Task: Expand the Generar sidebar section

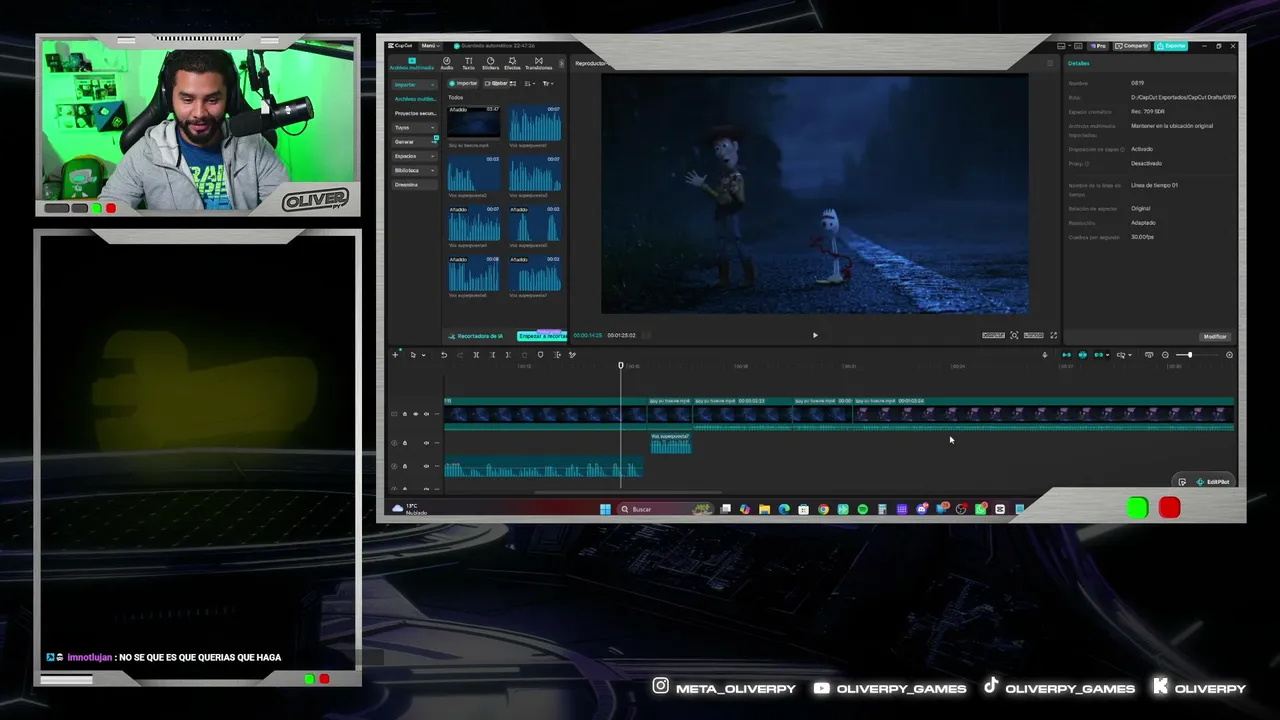Action: click(415, 142)
